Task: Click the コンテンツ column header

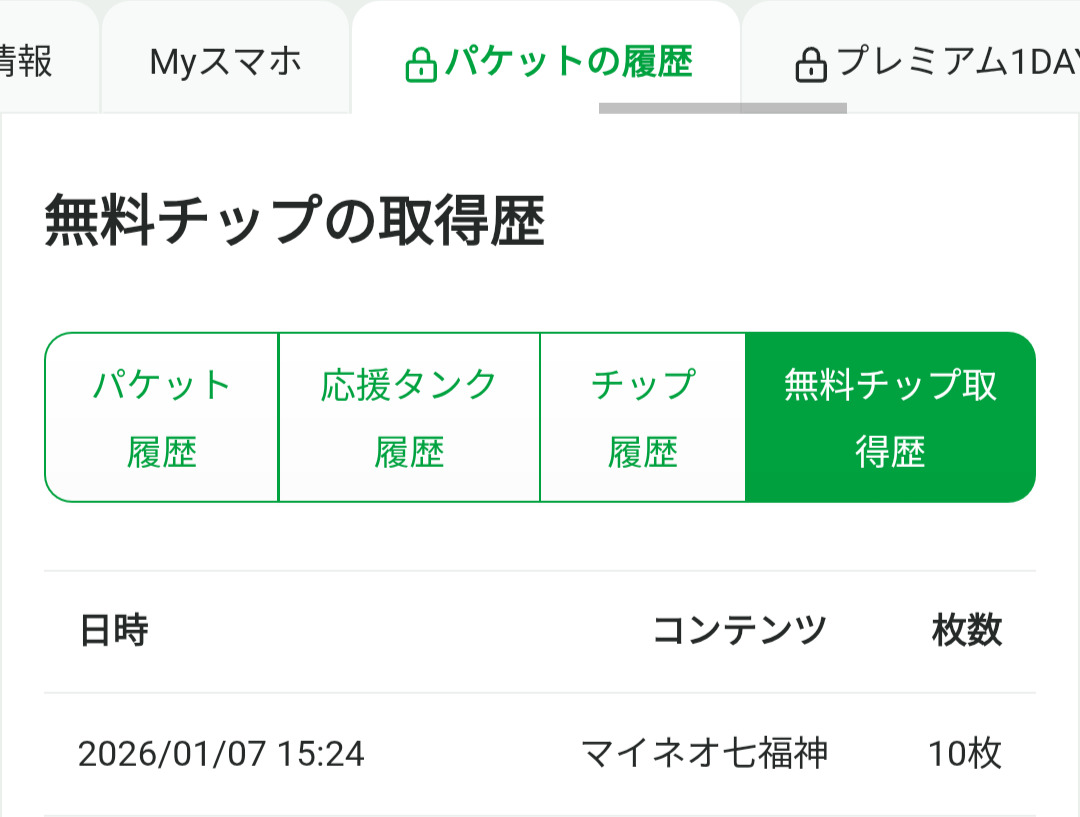Action: click(x=740, y=631)
